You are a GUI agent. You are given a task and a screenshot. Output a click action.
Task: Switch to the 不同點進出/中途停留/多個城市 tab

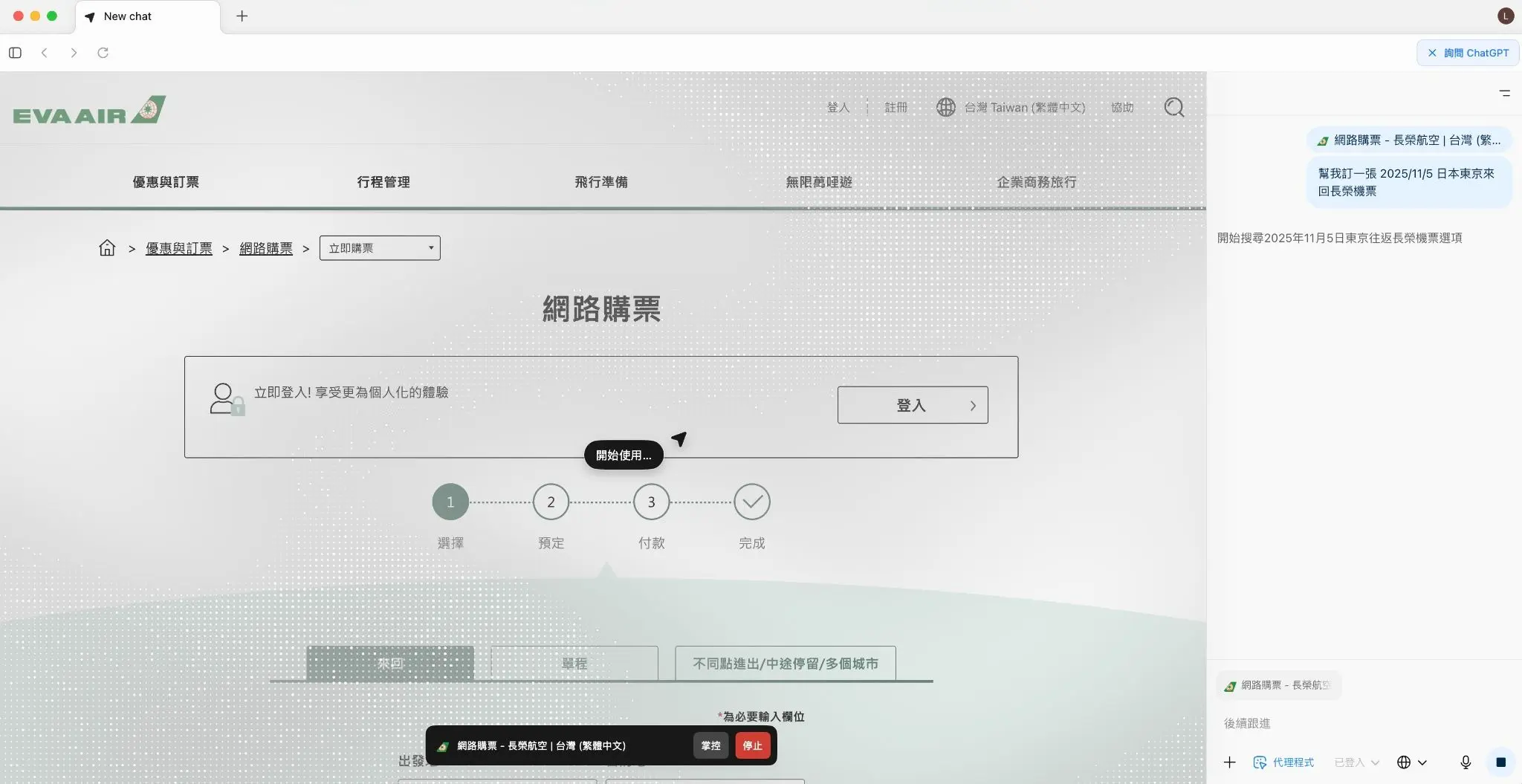pos(784,663)
